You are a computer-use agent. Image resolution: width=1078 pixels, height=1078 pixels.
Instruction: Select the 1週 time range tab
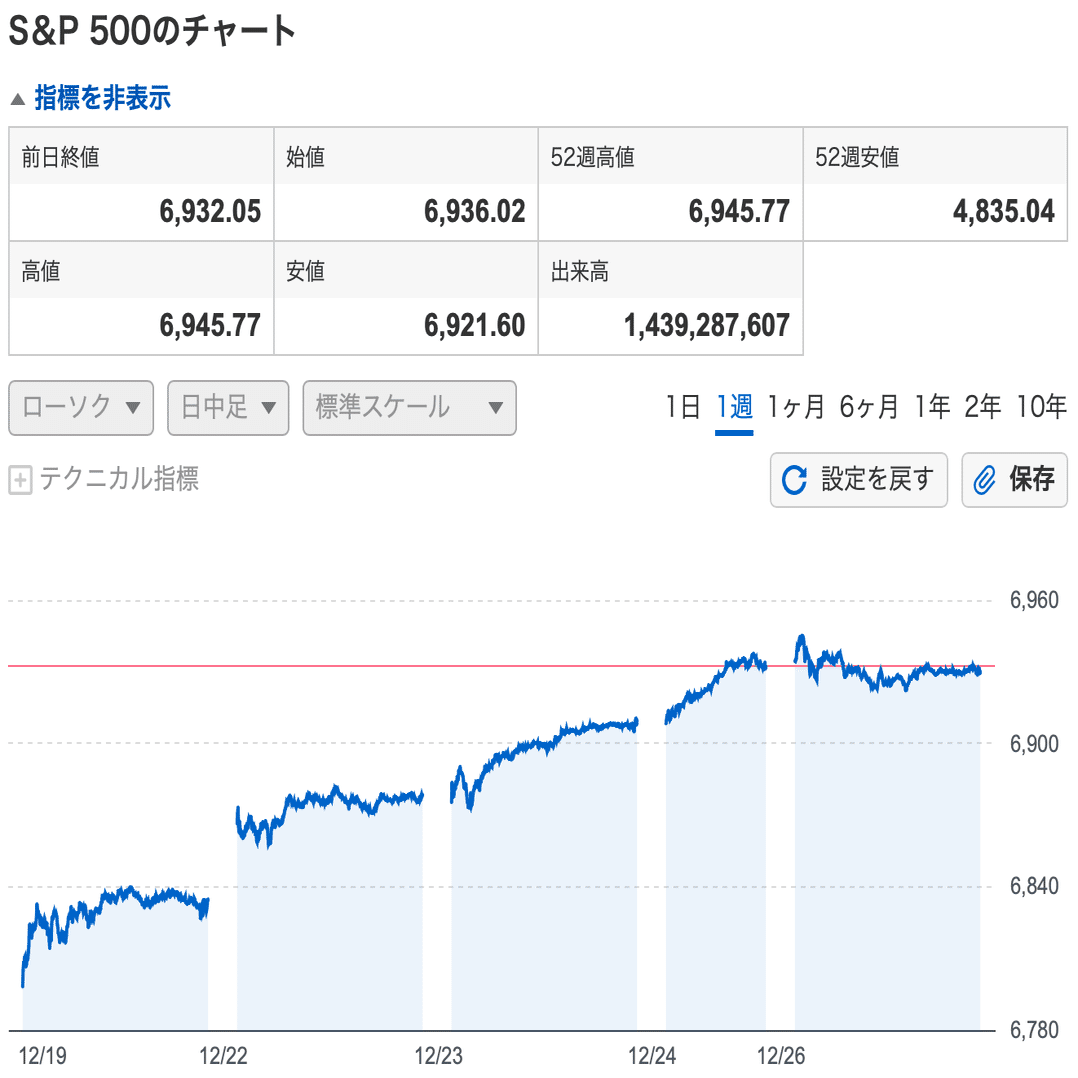[734, 407]
